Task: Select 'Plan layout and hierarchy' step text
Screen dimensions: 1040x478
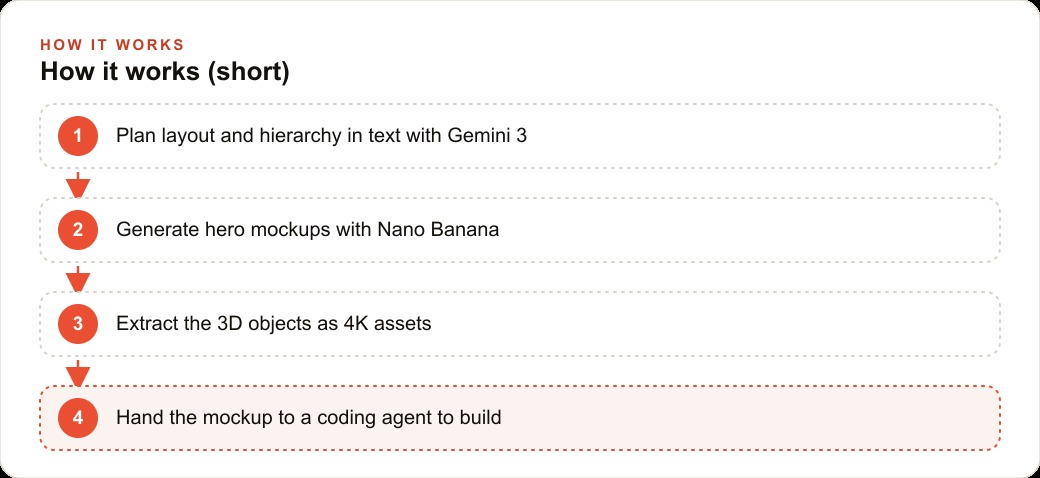Action: pos(228,136)
